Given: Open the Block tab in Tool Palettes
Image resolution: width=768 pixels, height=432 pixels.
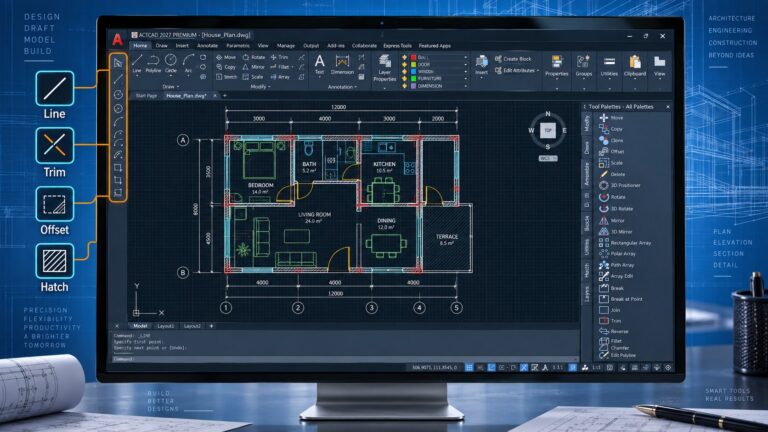Looking at the screenshot, I should tap(587, 223).
